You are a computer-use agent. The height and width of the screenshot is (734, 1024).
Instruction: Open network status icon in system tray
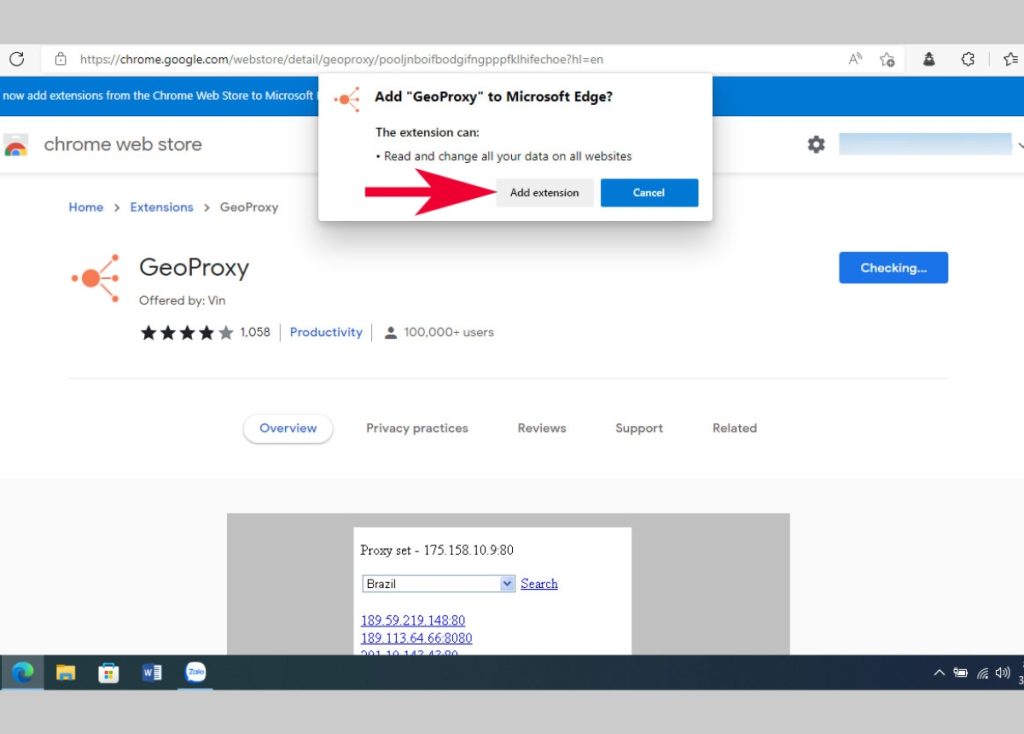tap(982, 673)
